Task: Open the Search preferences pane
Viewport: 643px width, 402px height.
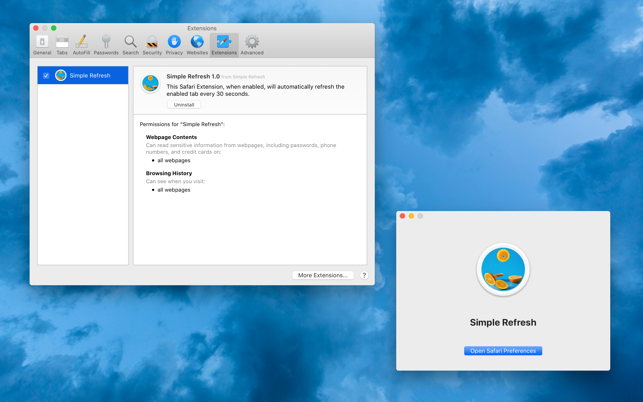Action: 130,45
